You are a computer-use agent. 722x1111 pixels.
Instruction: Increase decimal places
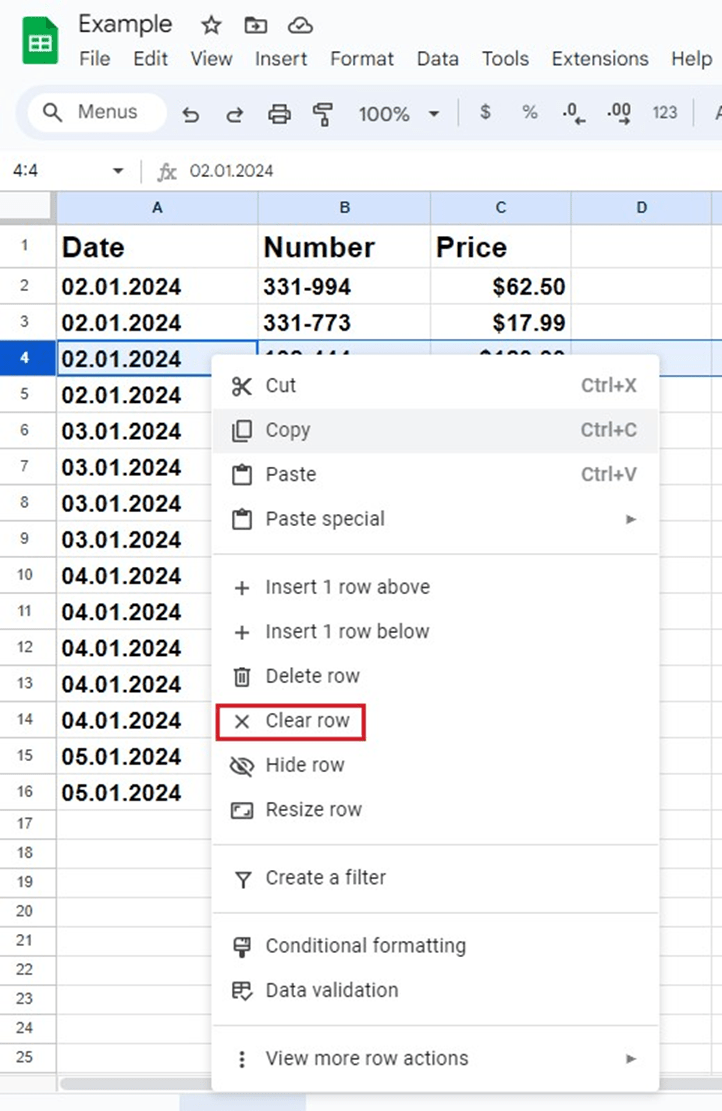617,113
